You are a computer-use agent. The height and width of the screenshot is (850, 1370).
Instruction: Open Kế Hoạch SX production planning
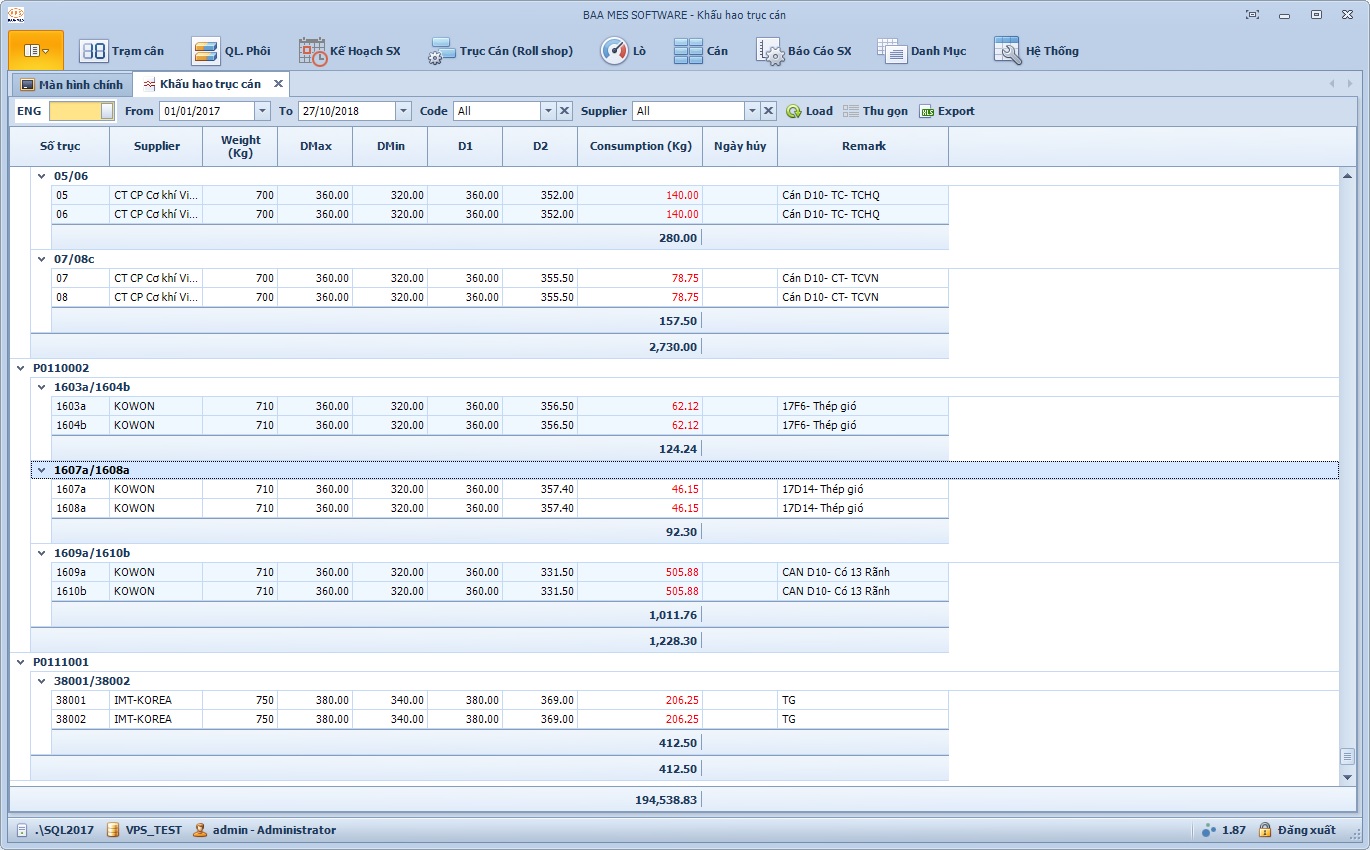350,51
